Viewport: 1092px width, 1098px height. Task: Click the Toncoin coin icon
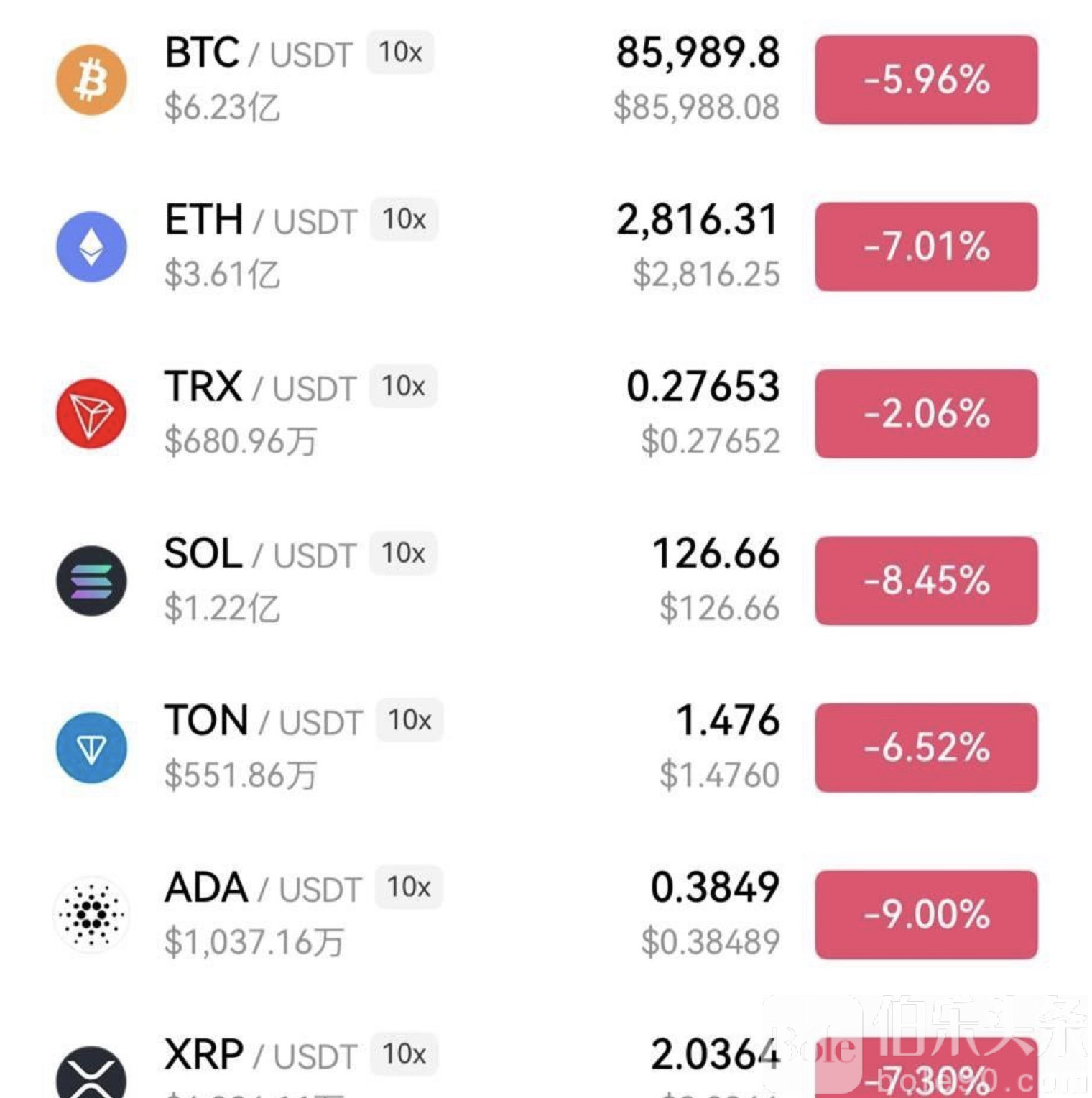pos(91,748)
